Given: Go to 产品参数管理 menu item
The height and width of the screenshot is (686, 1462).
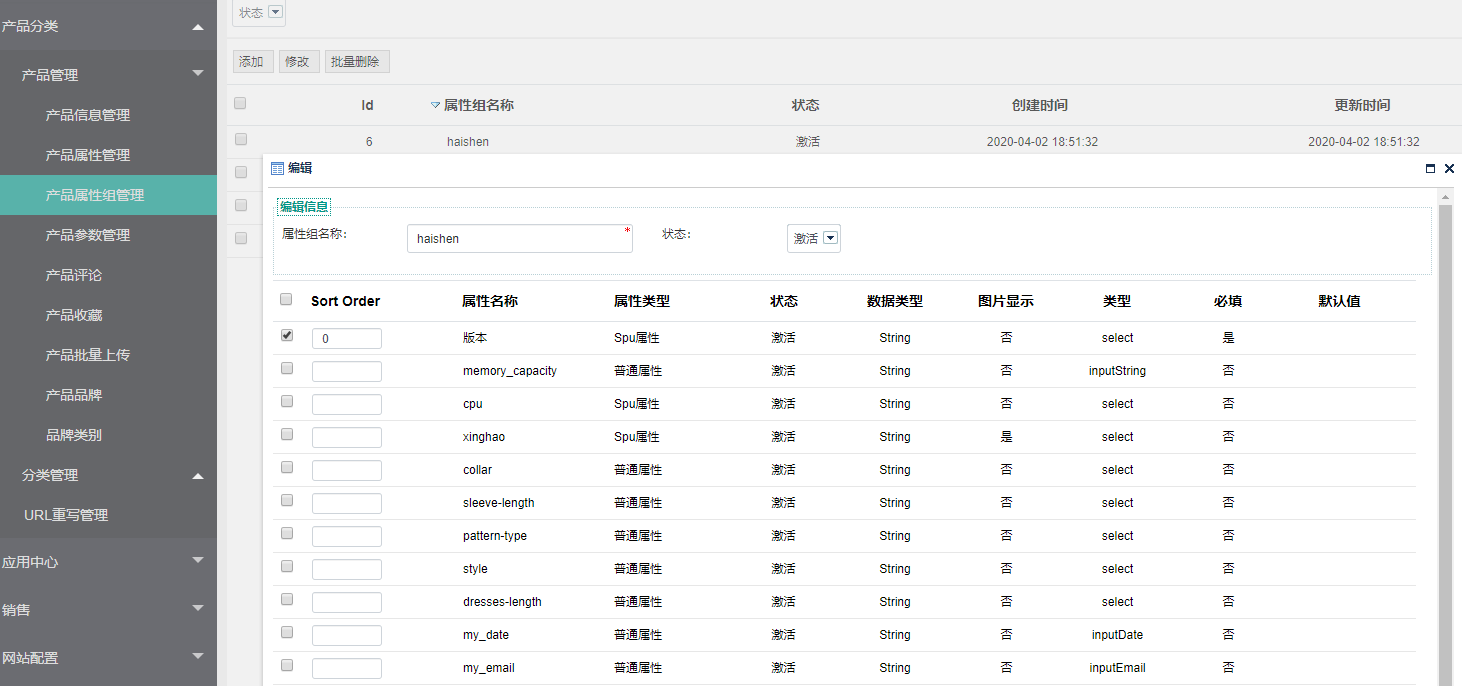Looking at the screenshot, I should (x=88, y=235).
